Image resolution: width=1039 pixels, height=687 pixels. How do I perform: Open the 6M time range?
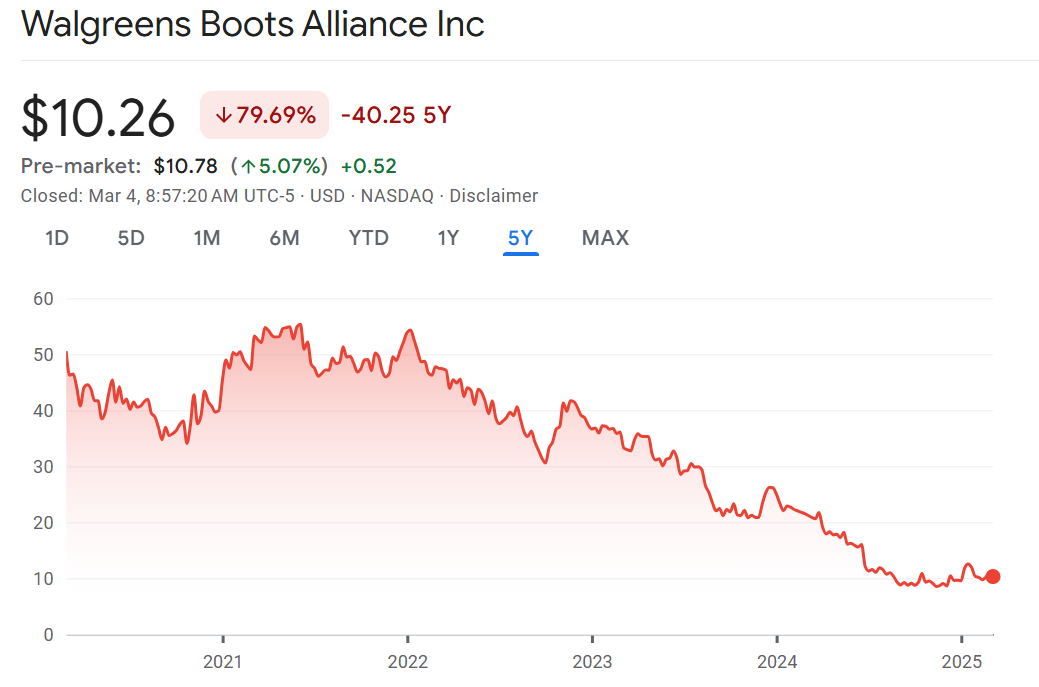(285, 238)
